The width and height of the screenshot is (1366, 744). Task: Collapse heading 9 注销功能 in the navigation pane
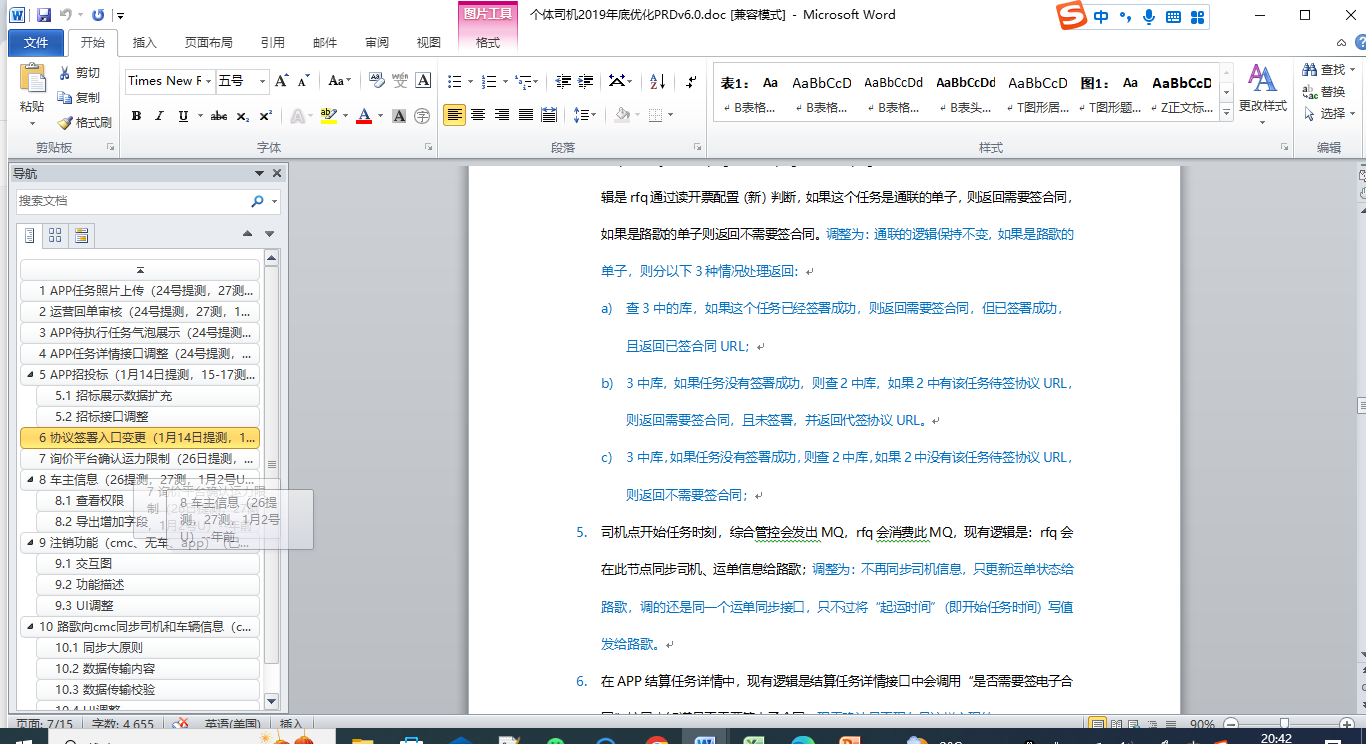point(28,543)
